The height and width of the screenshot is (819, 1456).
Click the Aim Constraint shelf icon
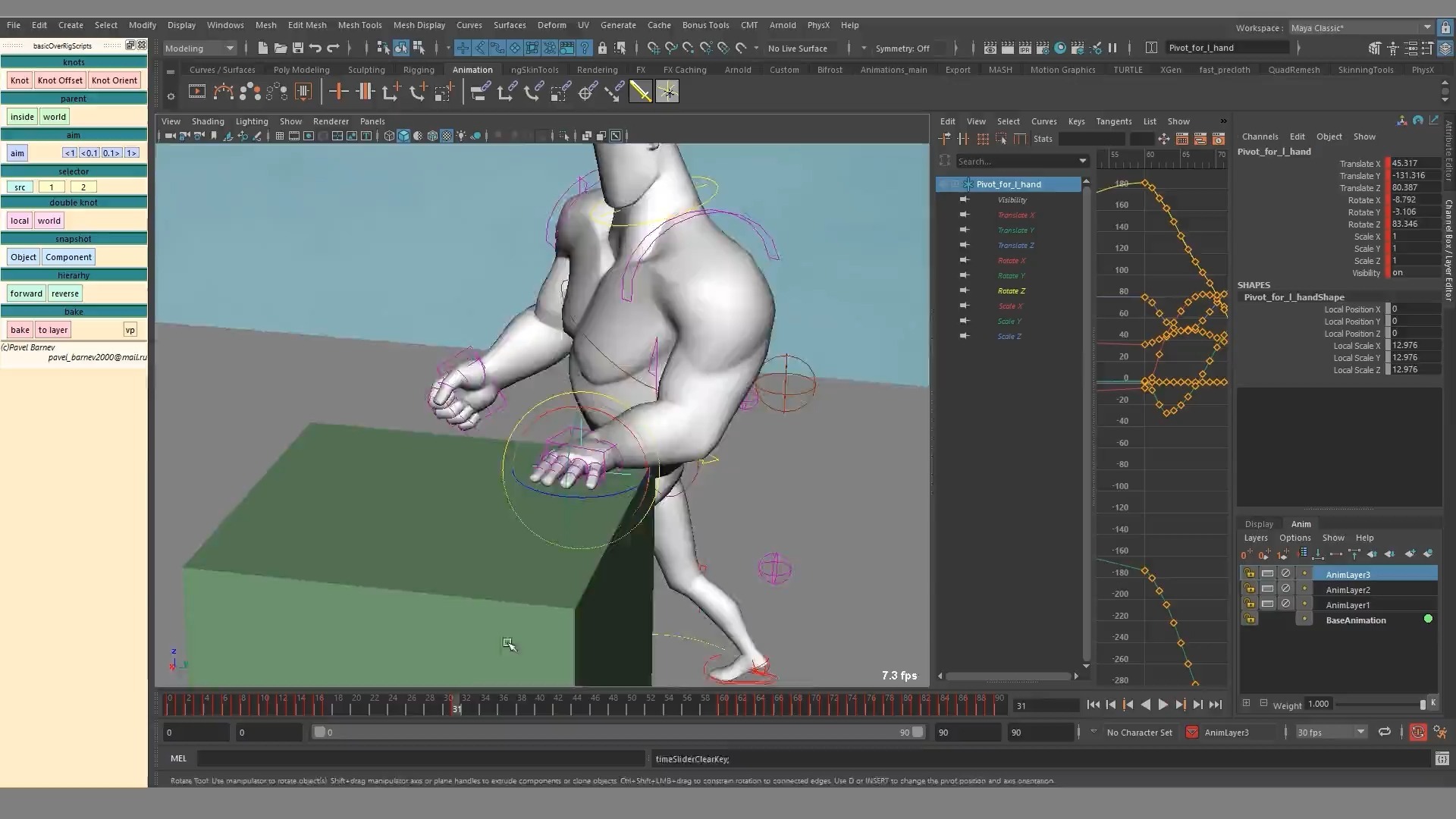[587, 92]
